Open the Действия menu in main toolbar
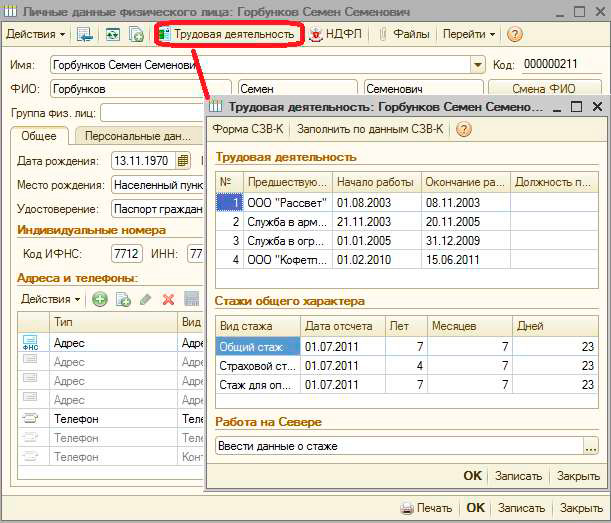 coord(35,34)
